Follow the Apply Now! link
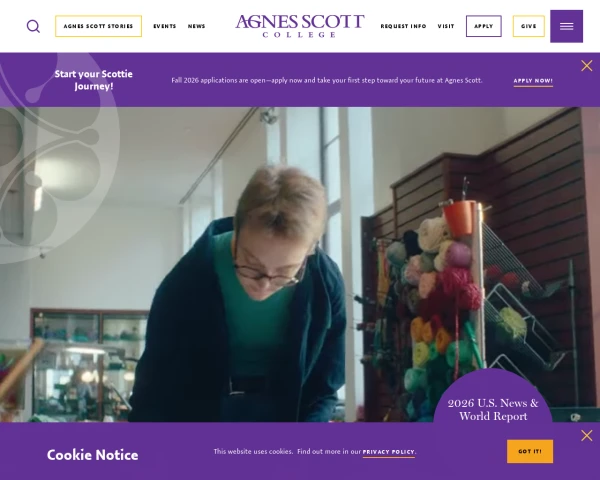Viewport: 600px width, 480px height. 533,81
